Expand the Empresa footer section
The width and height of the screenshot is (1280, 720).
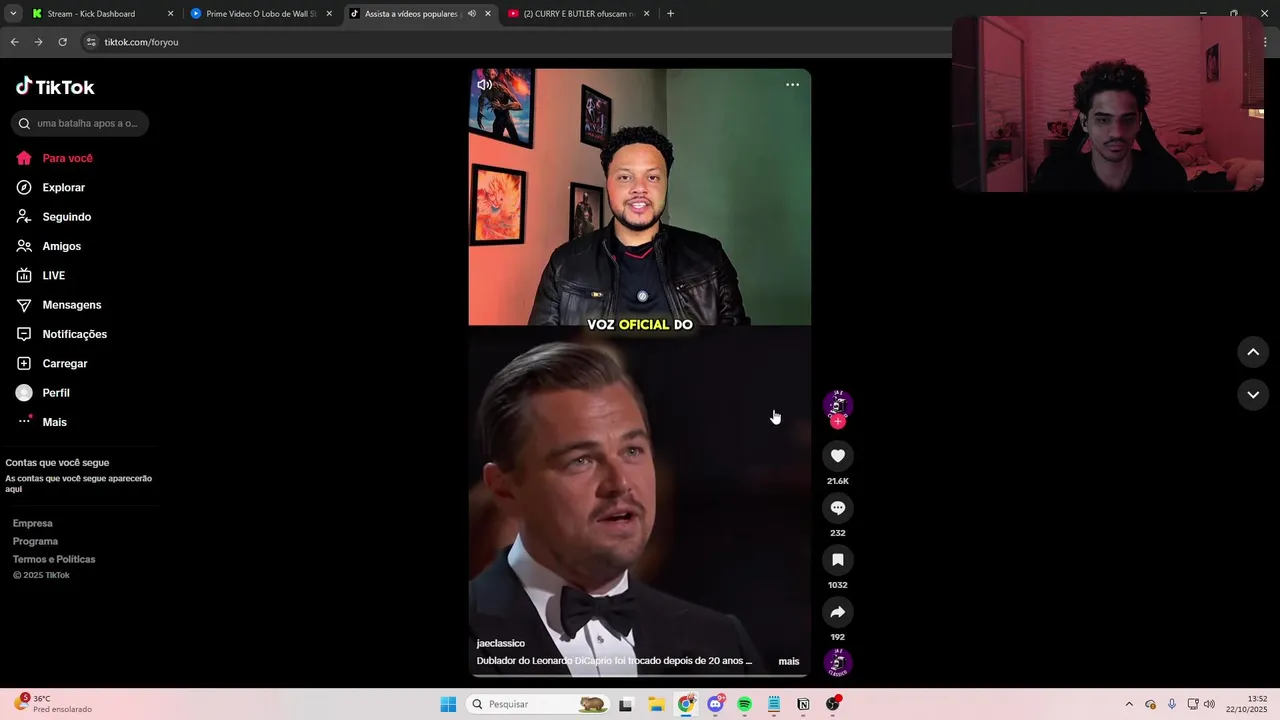click(33, 523)
